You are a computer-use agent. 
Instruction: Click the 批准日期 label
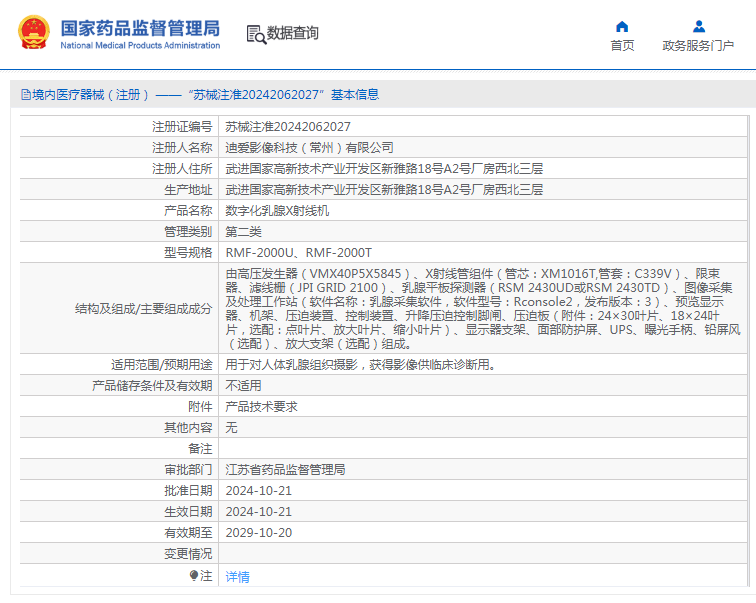pyautogui.click(x=188, y=491)
